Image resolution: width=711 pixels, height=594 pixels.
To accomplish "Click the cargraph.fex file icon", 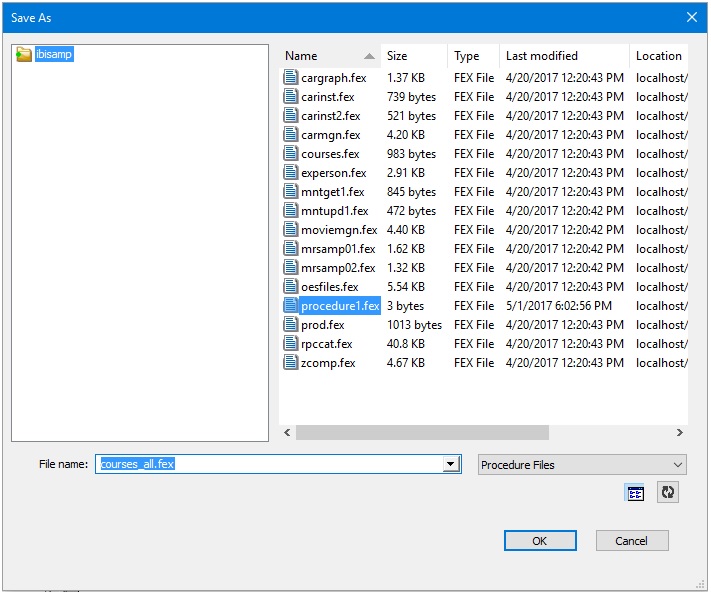I will tap(291, 78).
